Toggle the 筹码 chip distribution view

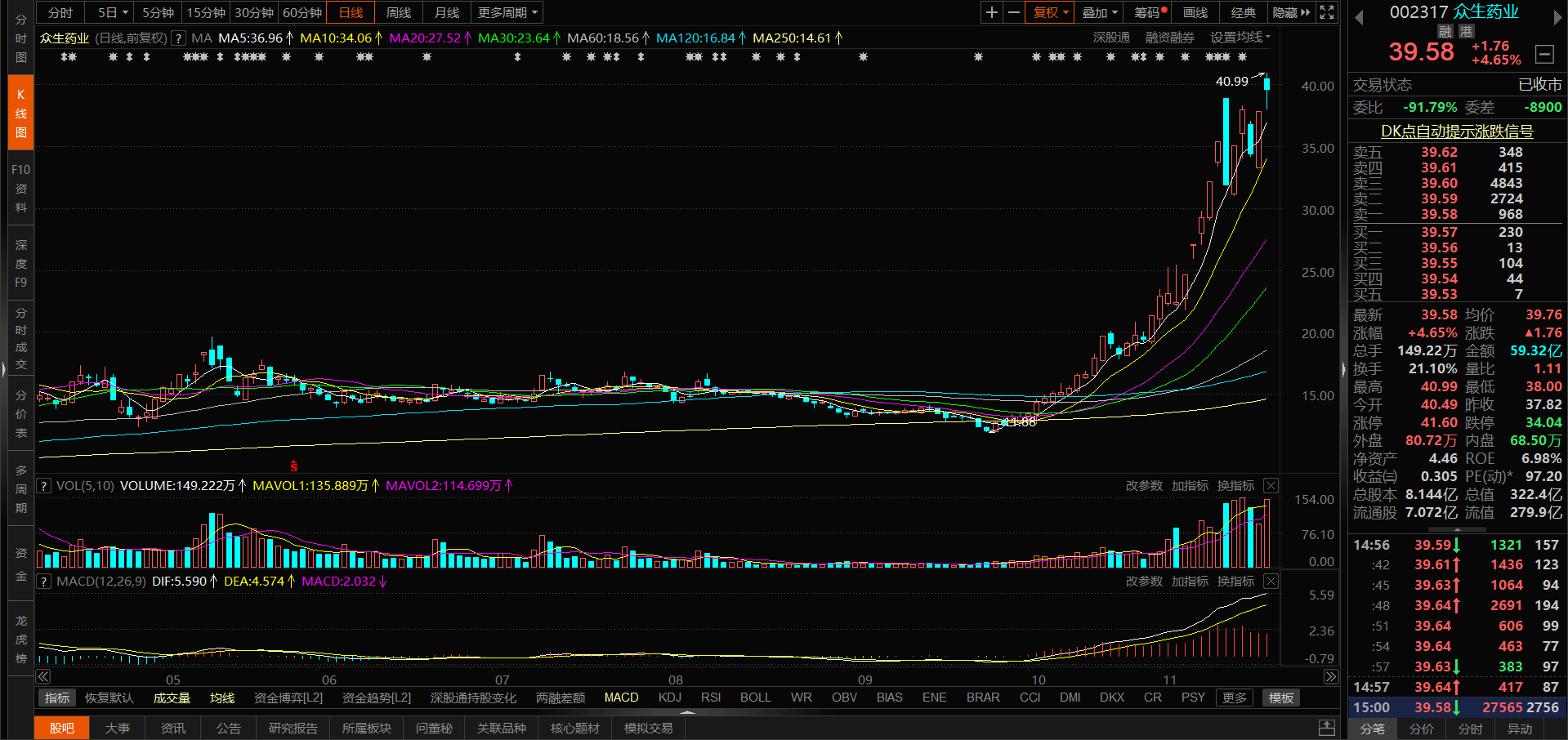[1150, 12]
